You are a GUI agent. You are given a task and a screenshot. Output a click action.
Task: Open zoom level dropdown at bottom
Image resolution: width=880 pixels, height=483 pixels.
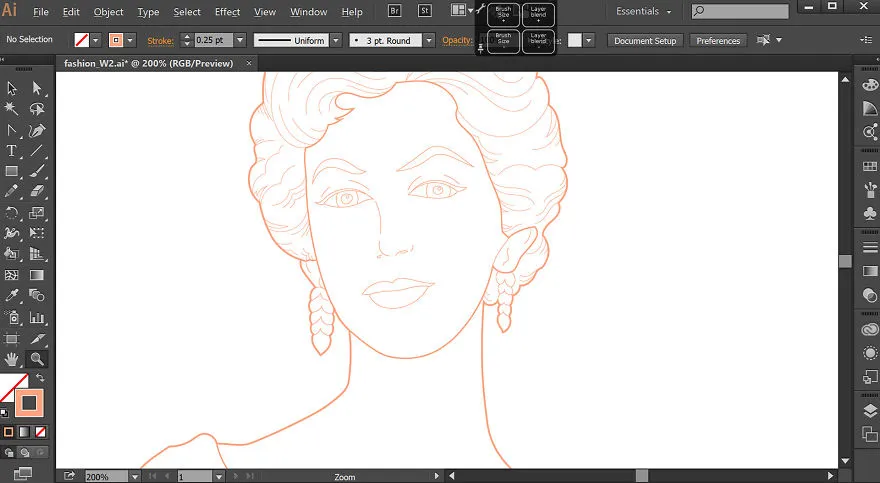(x=135, y=477)
